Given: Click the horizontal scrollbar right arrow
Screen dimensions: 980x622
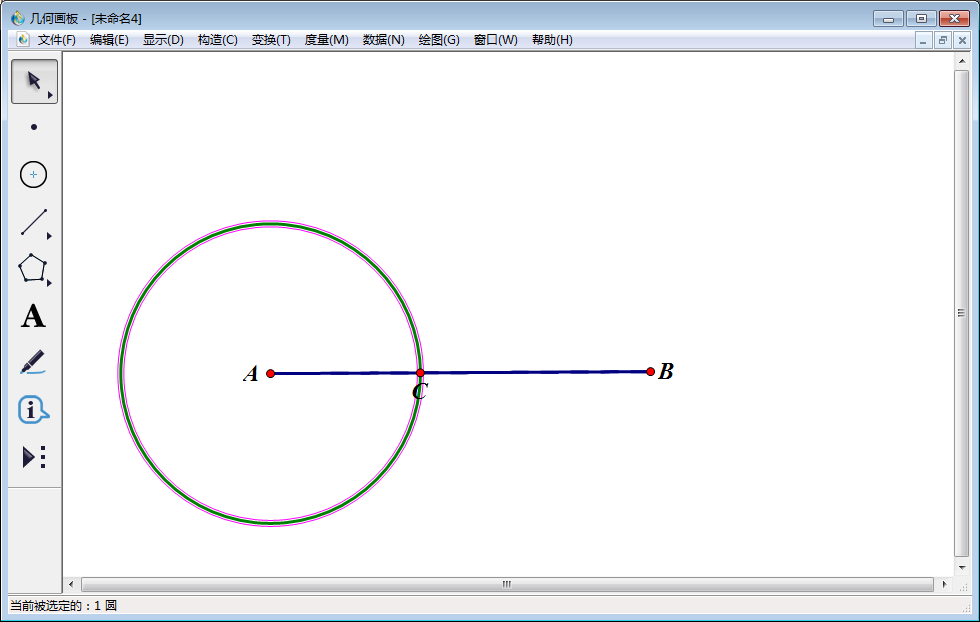Looking at the screenshot, I should [944, 584].
